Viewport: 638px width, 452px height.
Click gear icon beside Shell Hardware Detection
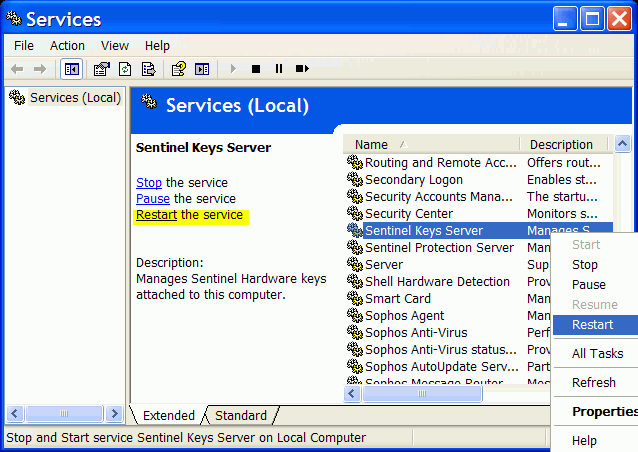(x=355, y=282)
